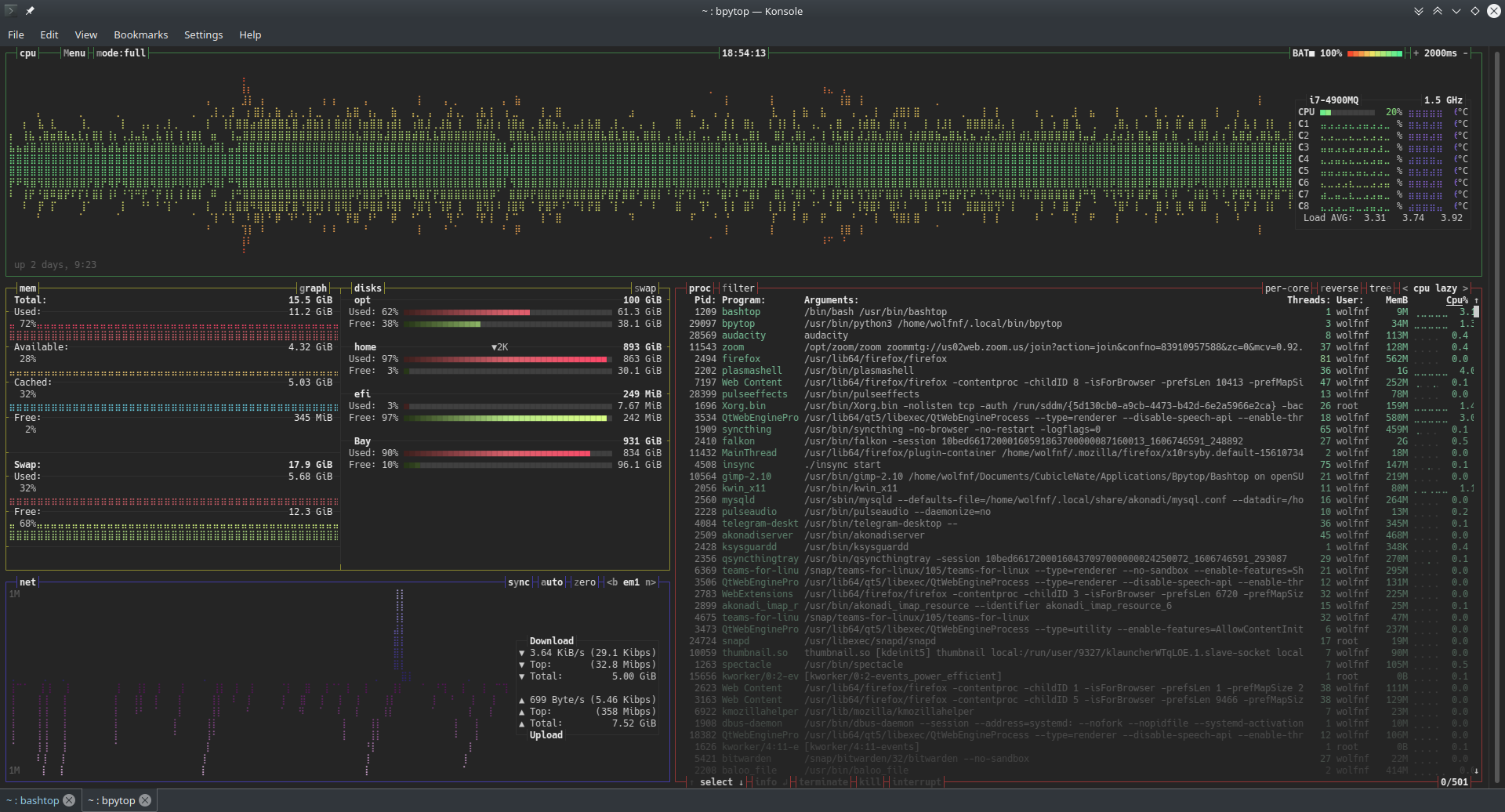Click terminate in the proc footer
The width and height of the screenshot is (1505, 812).
(823, 782)
